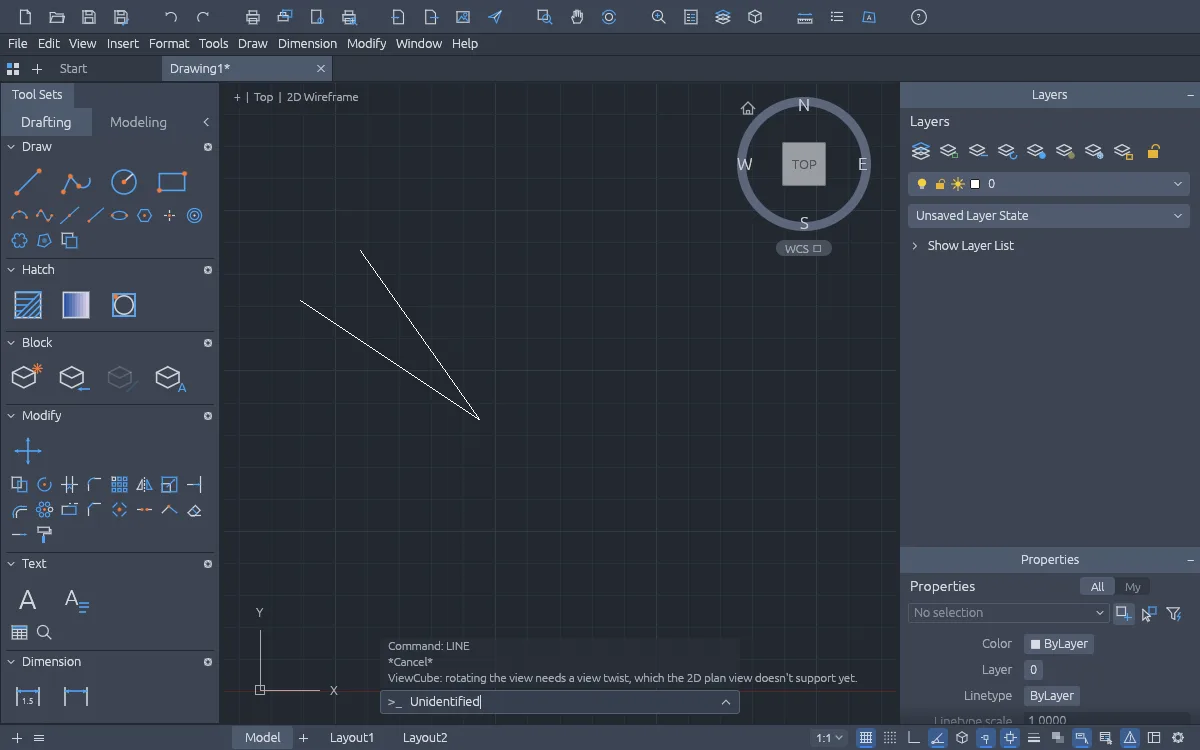
Task: Click the Pan hand tool
Action: point(577,17)
